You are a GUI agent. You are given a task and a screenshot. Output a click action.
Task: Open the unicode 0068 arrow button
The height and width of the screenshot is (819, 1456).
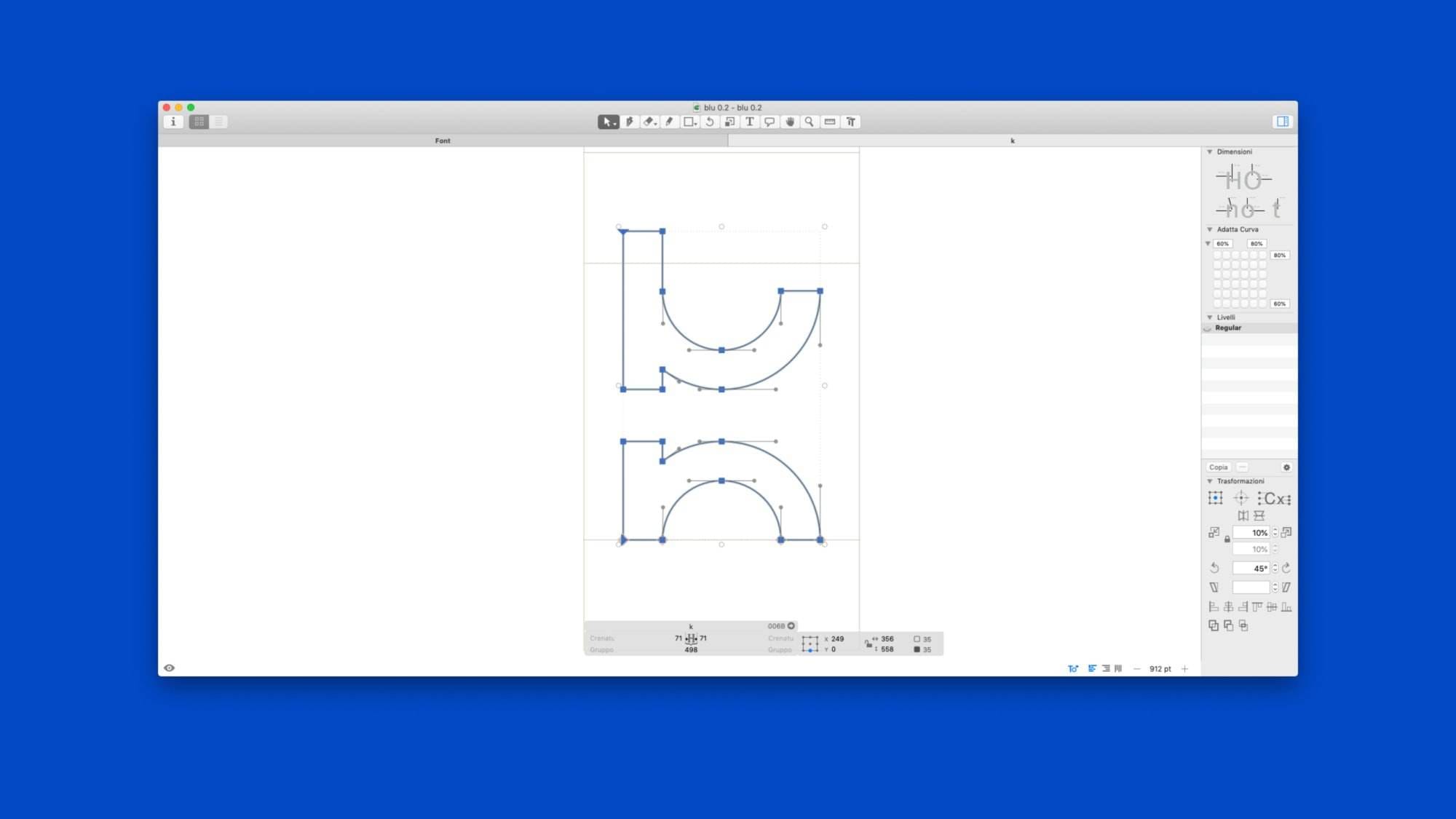[x=791, y=626]
